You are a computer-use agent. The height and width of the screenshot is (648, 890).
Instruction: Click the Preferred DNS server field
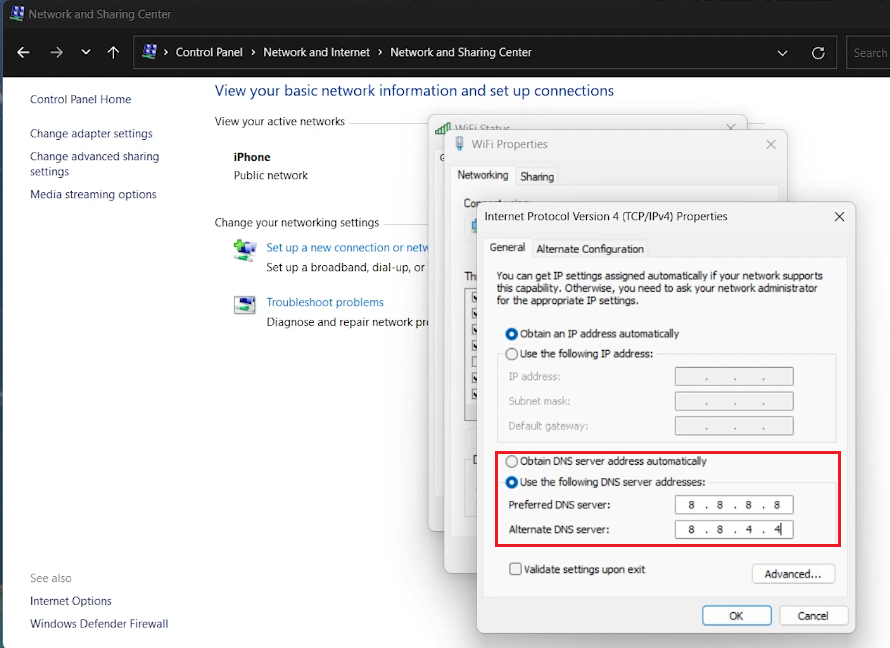click(x=733, y=505)
